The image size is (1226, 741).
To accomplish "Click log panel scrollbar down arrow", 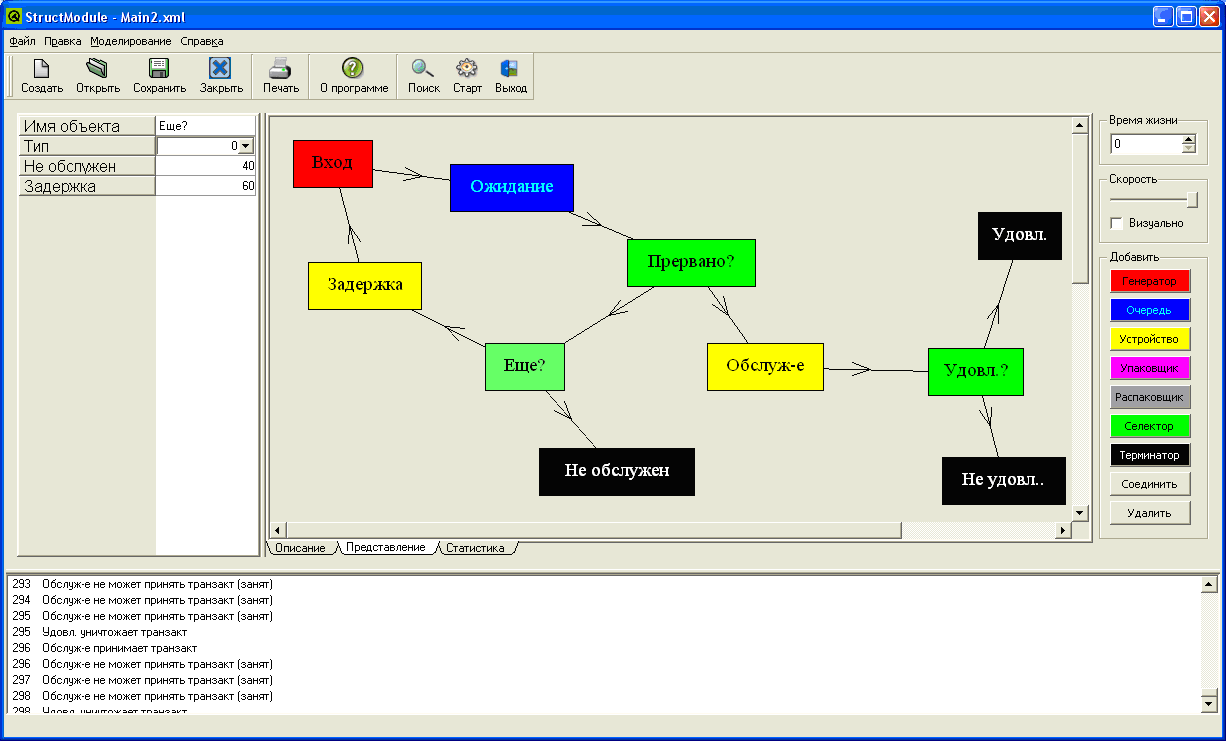I will pos(1209,705).
